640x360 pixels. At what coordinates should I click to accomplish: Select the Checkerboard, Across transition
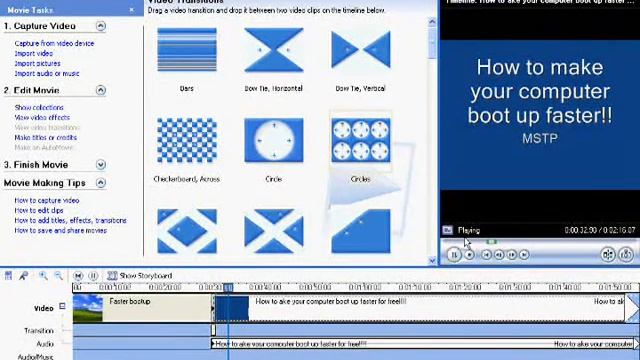[187, 140]
